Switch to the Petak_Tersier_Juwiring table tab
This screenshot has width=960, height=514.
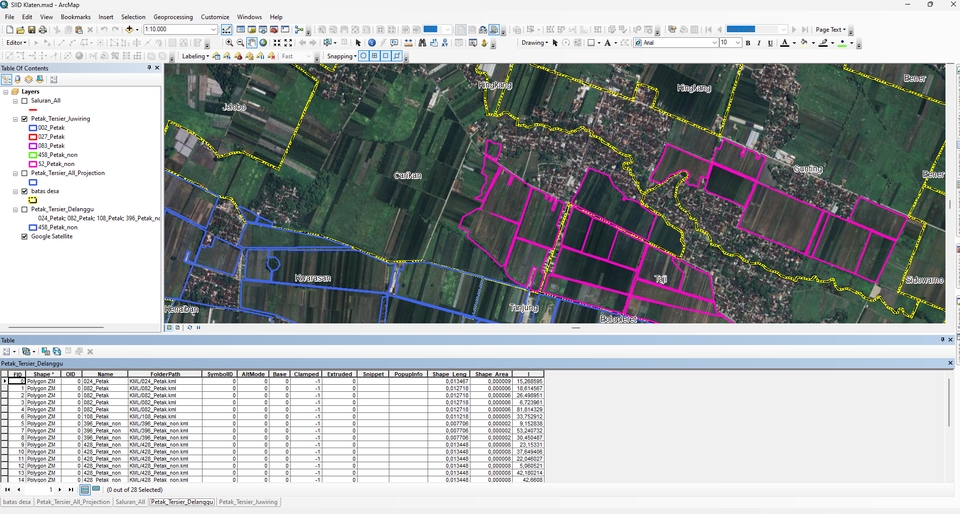(248, 502)
